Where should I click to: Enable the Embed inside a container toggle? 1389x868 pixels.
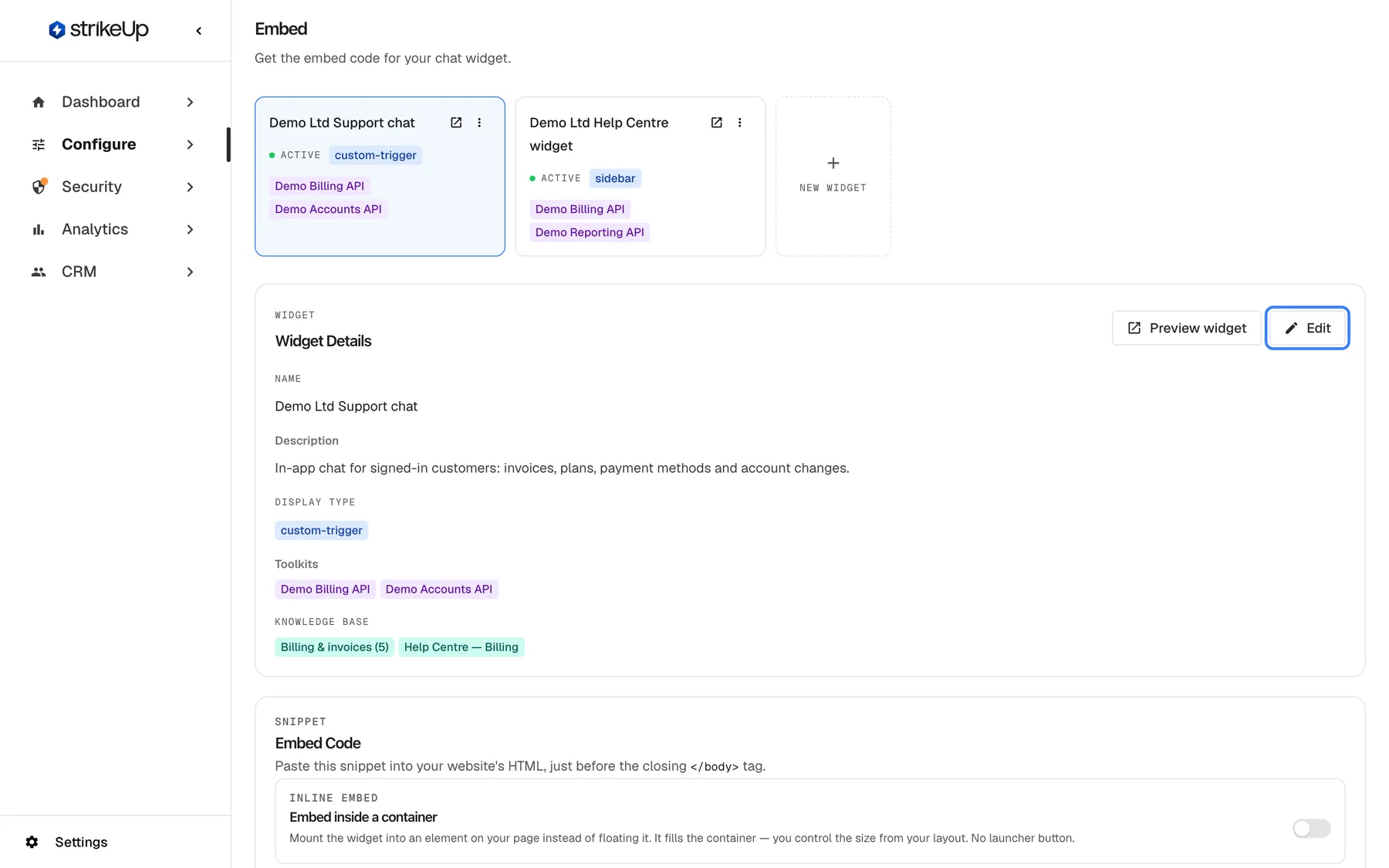point(1312,829)
